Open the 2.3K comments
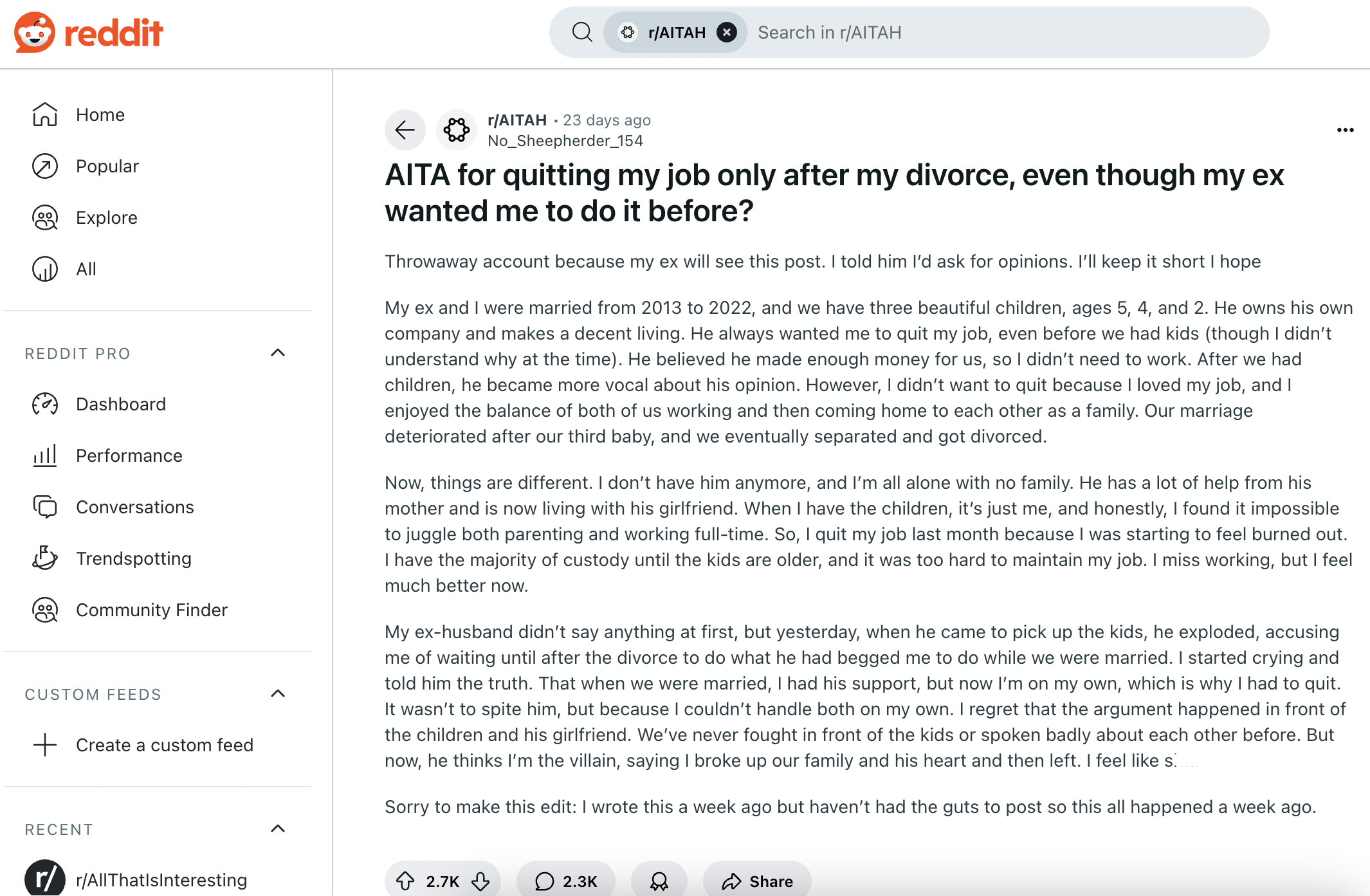This screenshot has width=1370, height=896. (566, 881)
